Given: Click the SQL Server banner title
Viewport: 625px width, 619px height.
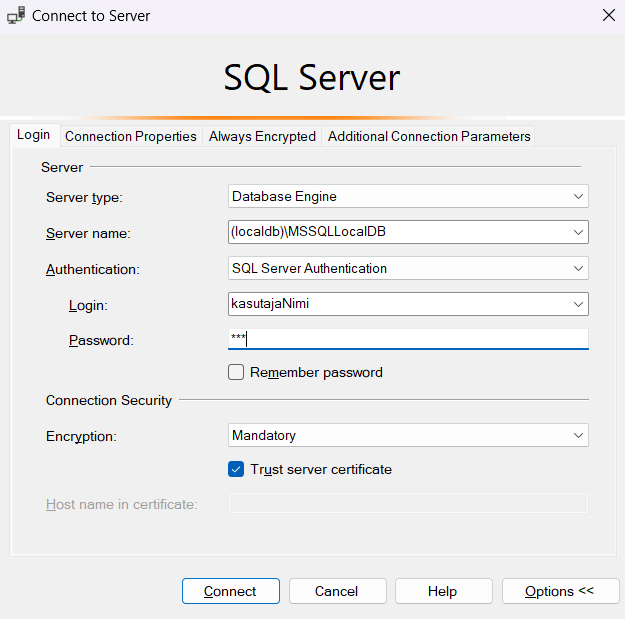Looking at the screenshot, I should point(312,78).
